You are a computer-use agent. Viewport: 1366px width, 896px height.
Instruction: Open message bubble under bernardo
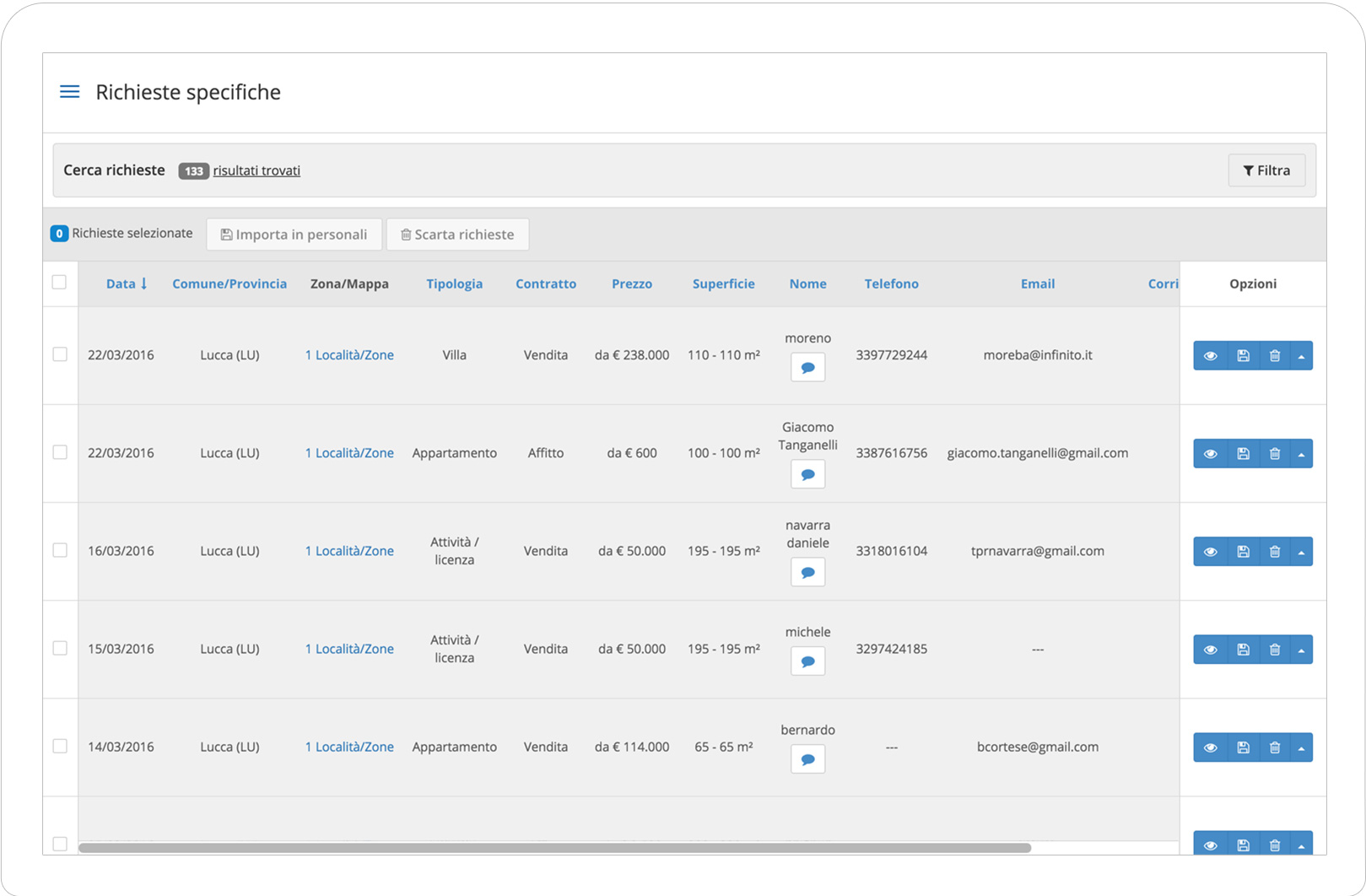[807, 759]
